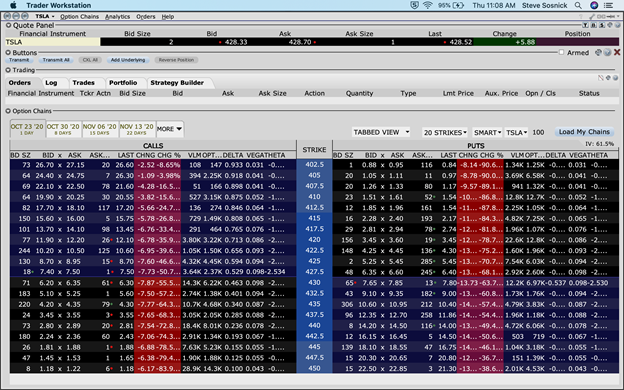Open the Orders menu

146,16
